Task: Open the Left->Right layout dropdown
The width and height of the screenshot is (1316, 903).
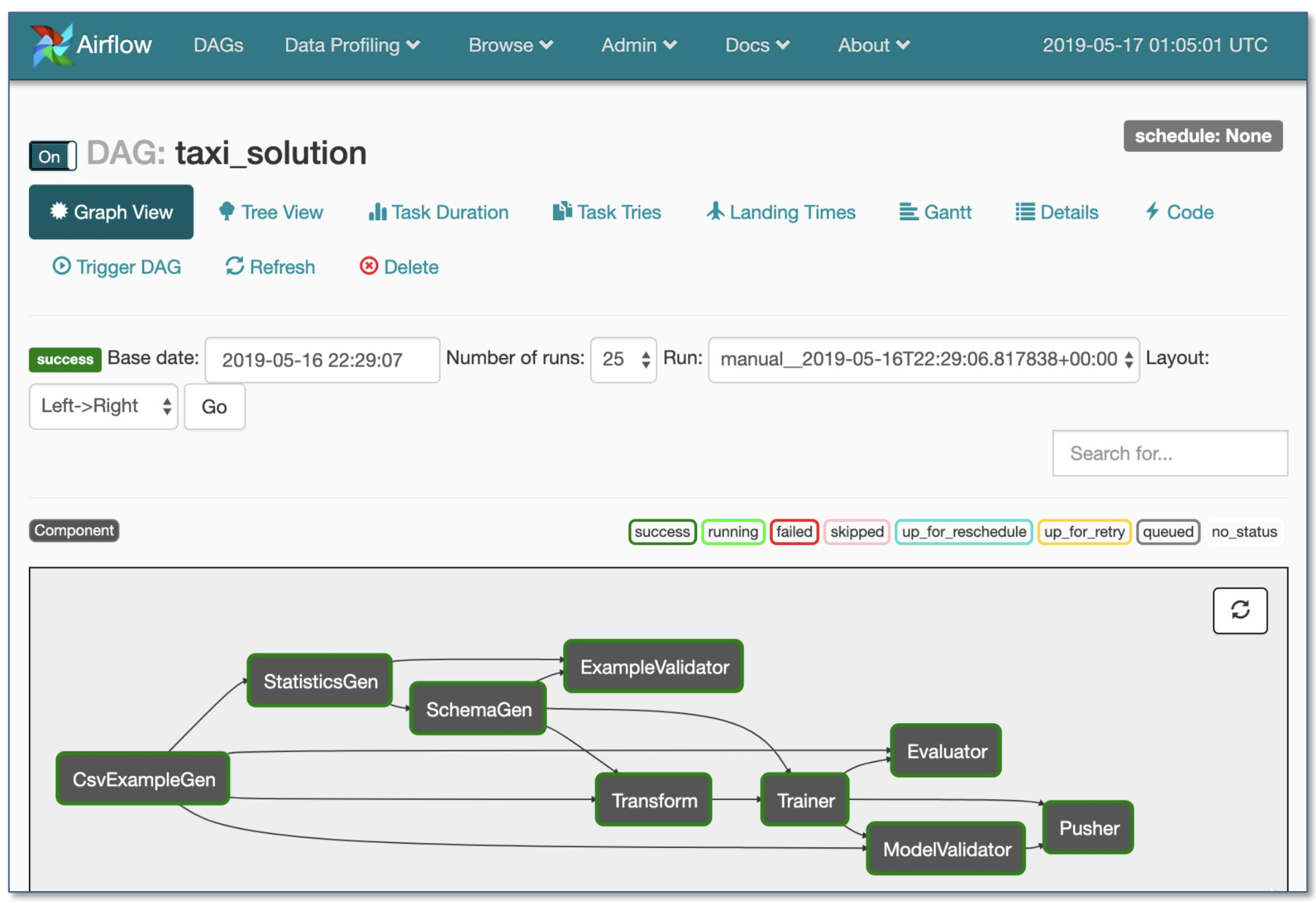Action: [103, 406]
